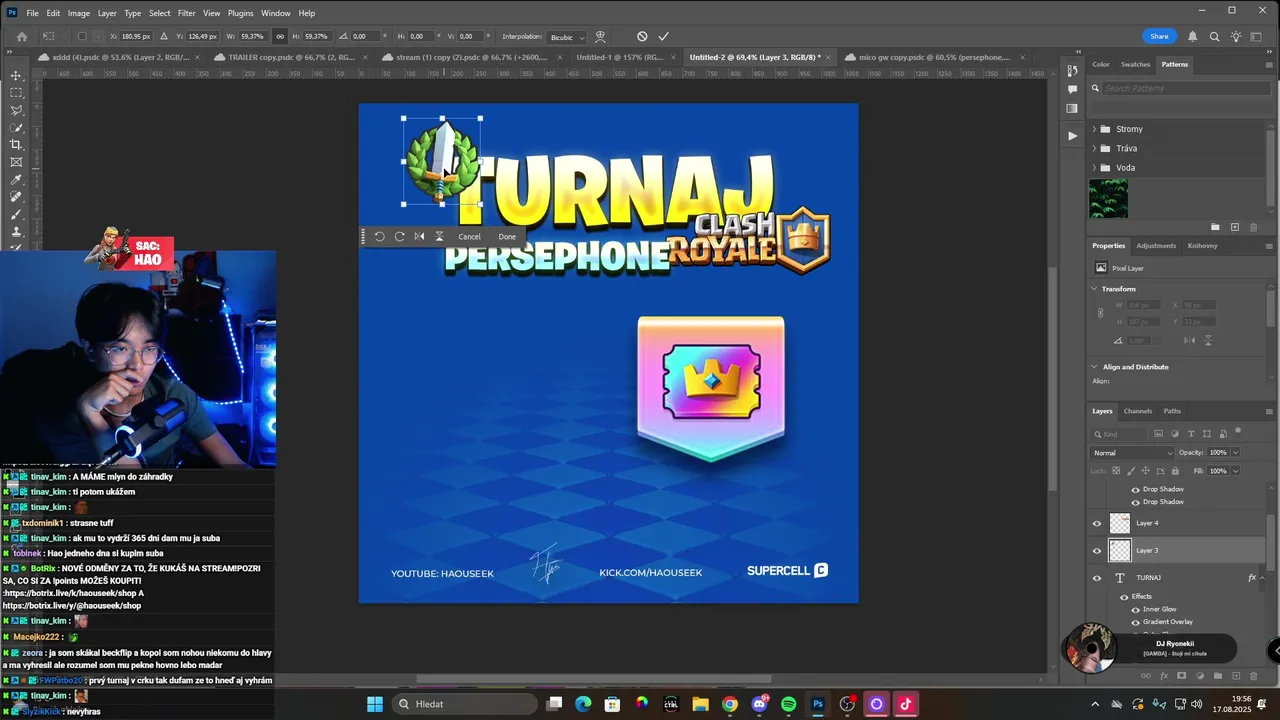Open the Filter menu
The height and width of the screenshot is (720, 1280).
[x=187, y=13]
